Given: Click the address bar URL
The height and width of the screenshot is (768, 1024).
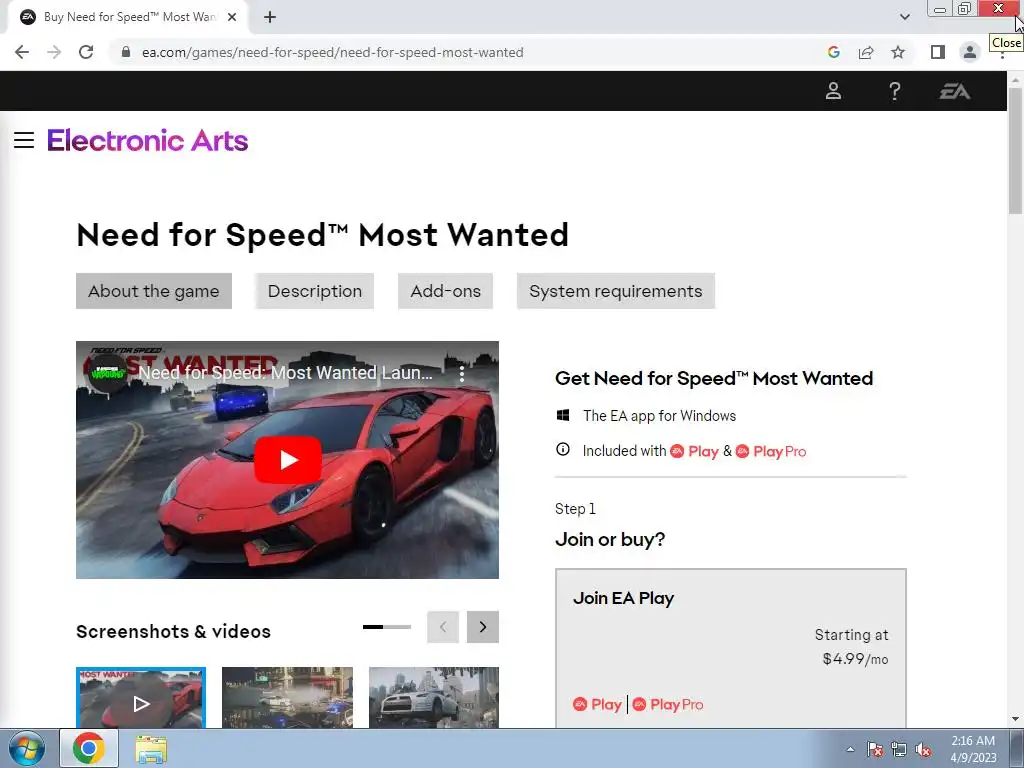Looking at the screenshot, I should point(332,52).
